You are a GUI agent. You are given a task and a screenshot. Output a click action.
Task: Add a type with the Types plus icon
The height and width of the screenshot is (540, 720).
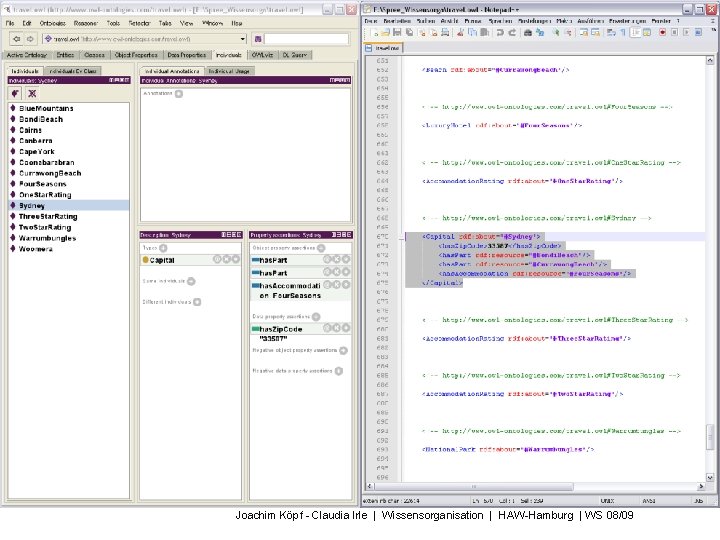pos(163,248)
